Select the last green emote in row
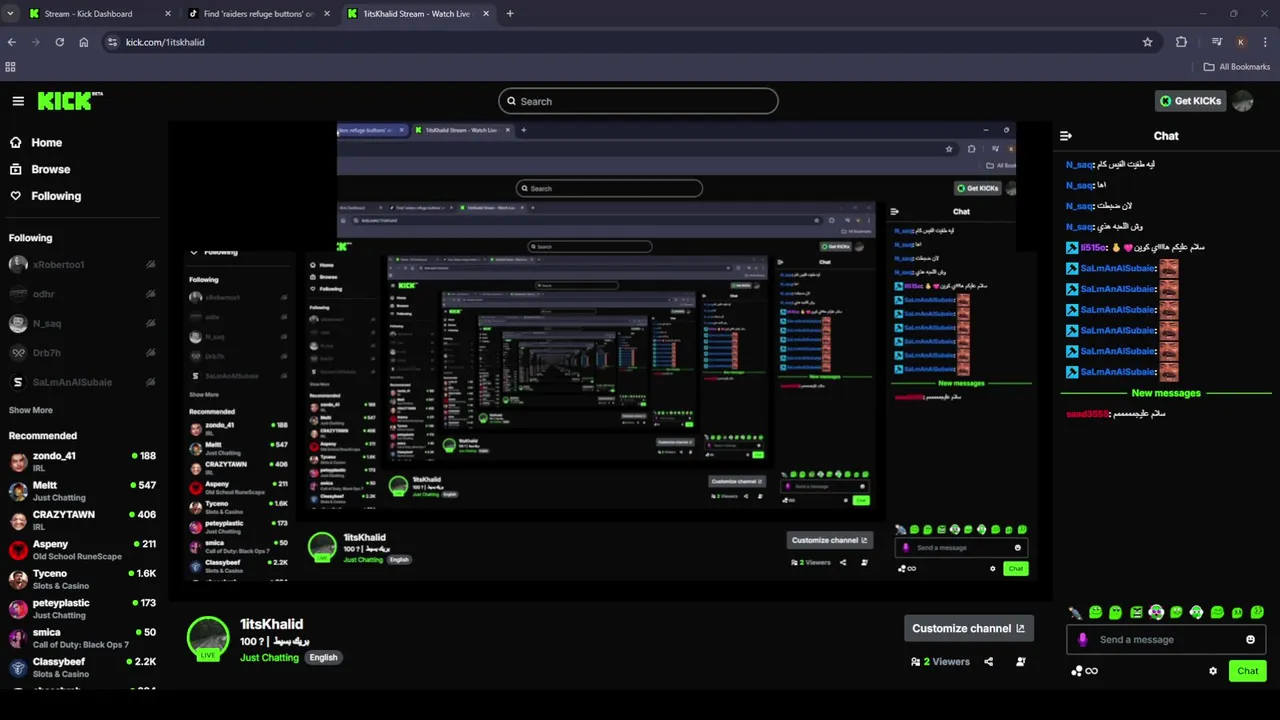The width and height of the screenshot is (1280, 720). point(1257,612)
